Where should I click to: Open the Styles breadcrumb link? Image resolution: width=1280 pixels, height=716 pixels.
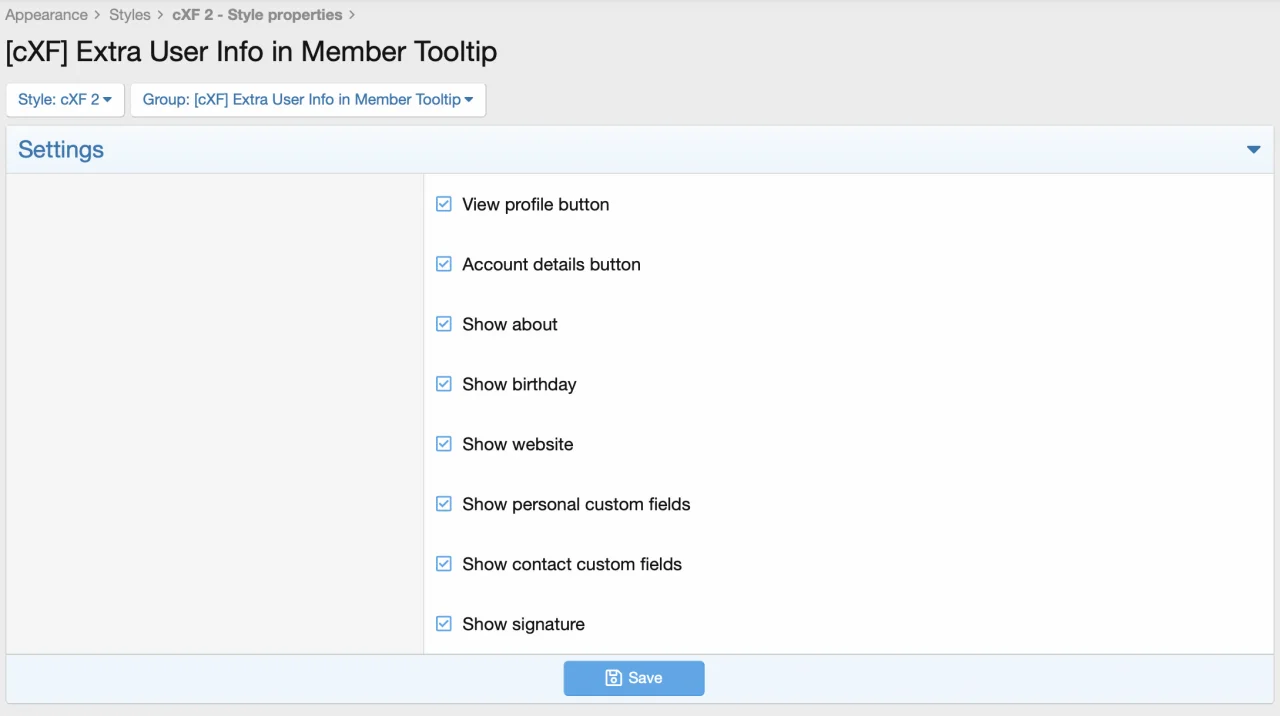click(129, 14)
